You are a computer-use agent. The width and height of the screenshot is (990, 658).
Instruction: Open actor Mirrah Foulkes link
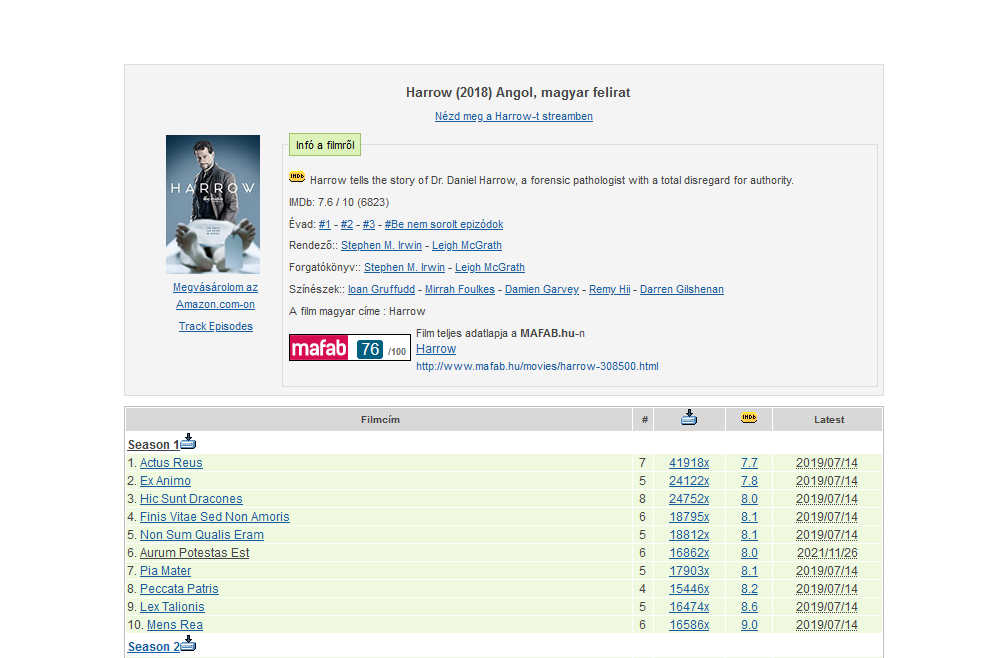tap(460, 289)
